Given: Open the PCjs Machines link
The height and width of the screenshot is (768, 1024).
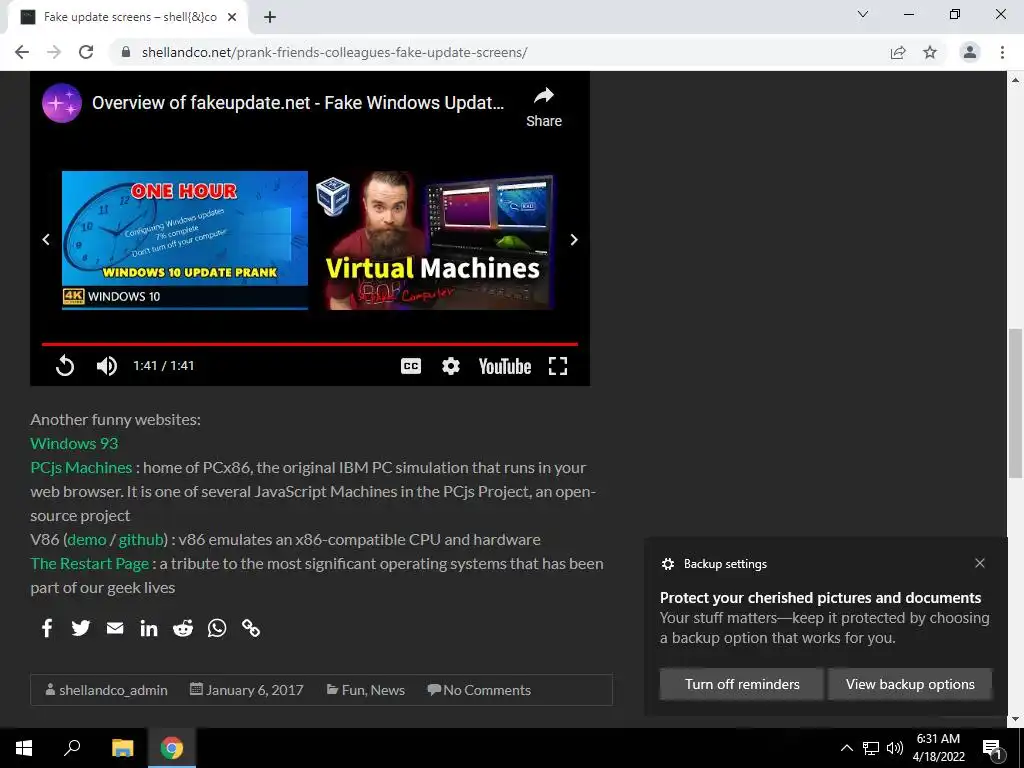Looking at the screenshot, I should click(x=81, y=468).
